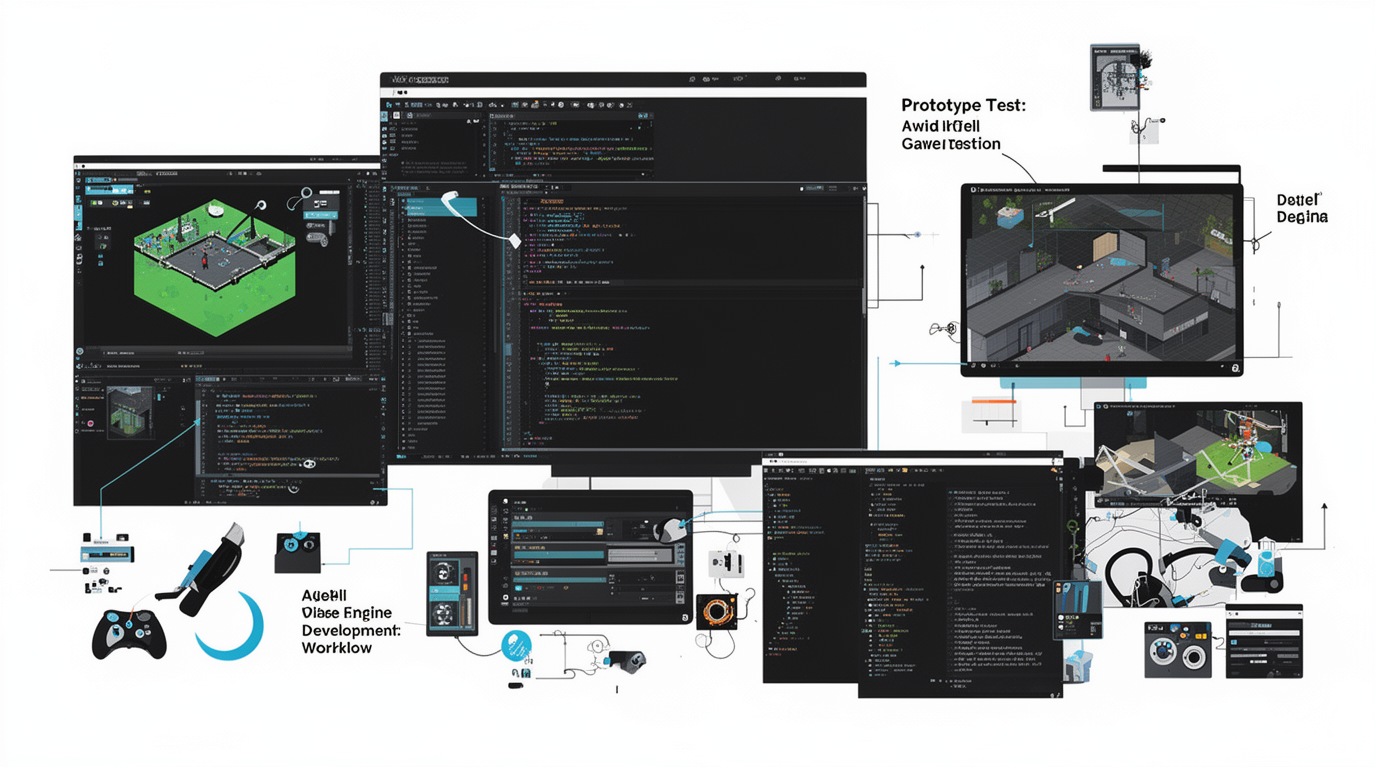Click the game controller icon
Viewport: 1376px width, 768px height.
pos(129,633)
